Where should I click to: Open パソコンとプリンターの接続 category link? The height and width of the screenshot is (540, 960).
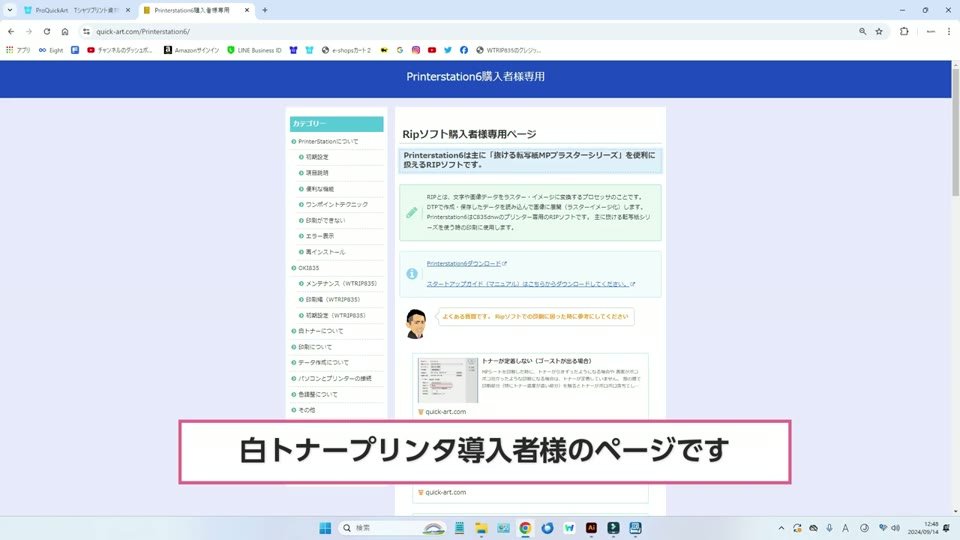tap(334, 379)
